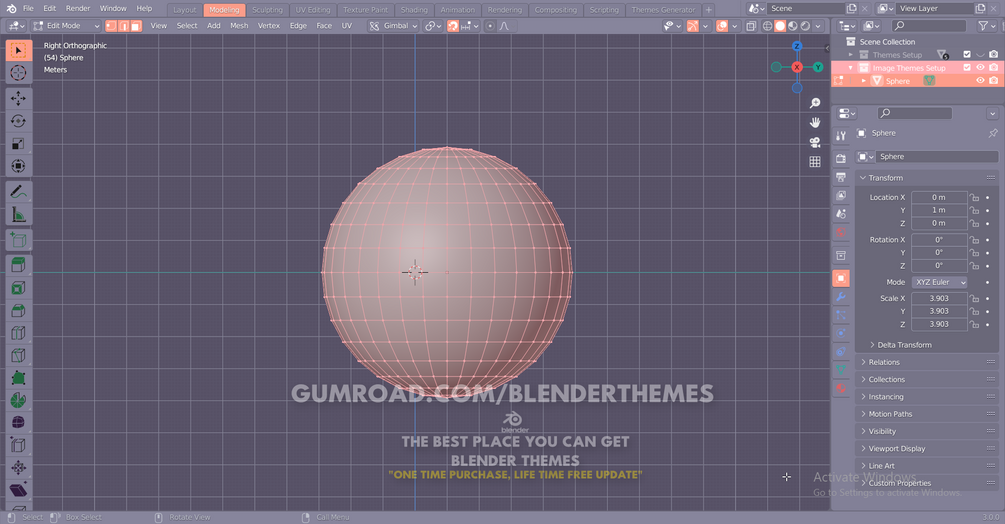Toggle snapping magnet button
Viewport: 1005px width, 524px height.
453,26
